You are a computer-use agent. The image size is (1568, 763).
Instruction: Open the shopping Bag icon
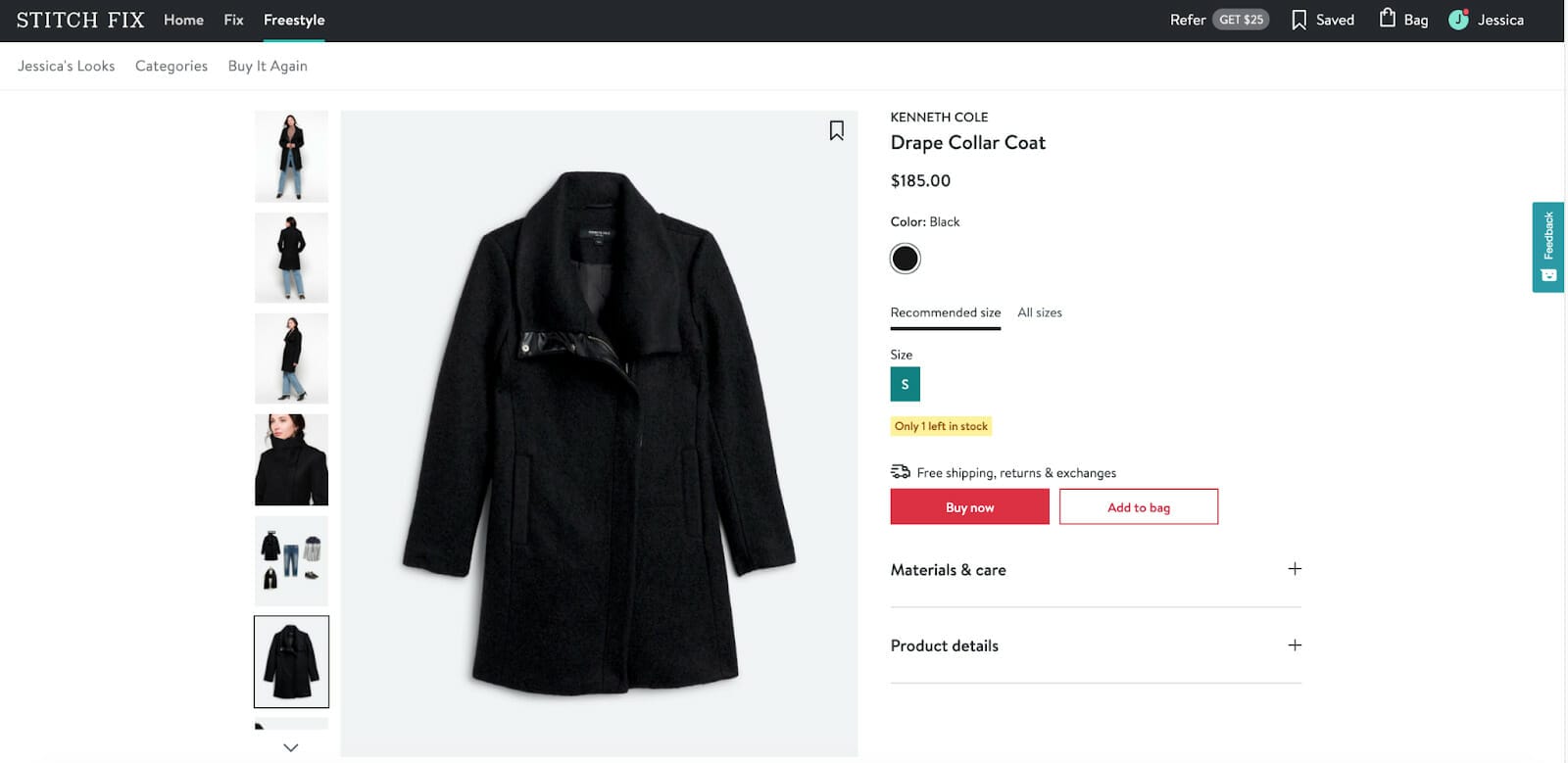(1388, 19)
